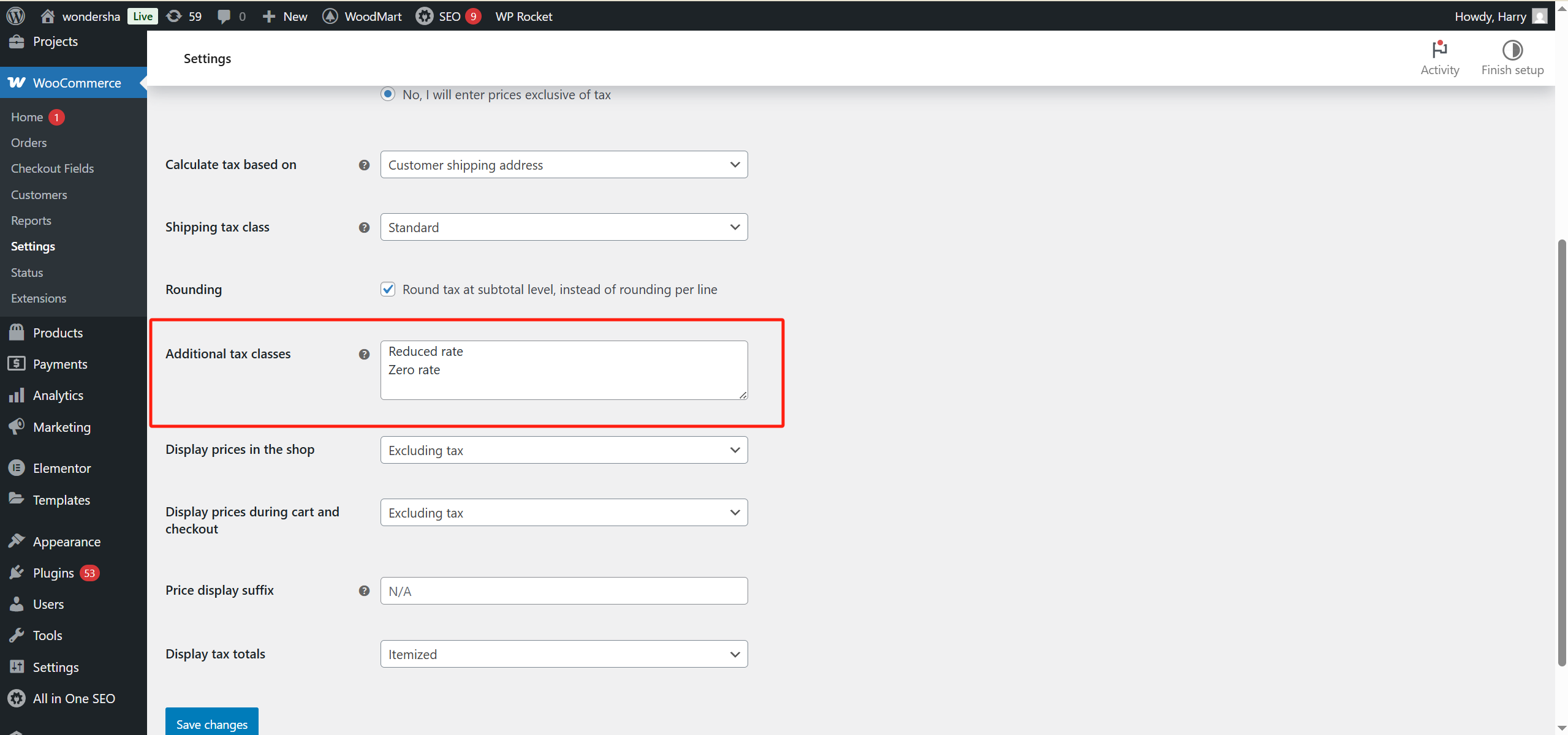Image resolution: width=1568 pixels, height=735 pixels.
Task: Click inside the Price display suffix field
Action: (562, 590)
